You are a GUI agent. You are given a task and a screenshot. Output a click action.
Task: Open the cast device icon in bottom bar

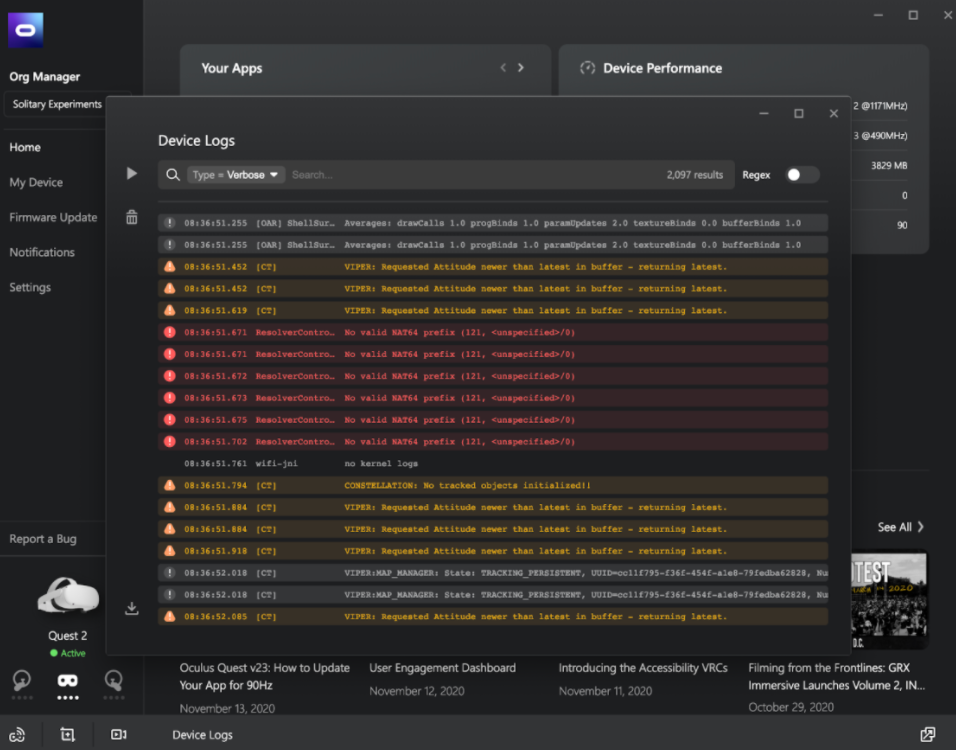pos(17,735)
